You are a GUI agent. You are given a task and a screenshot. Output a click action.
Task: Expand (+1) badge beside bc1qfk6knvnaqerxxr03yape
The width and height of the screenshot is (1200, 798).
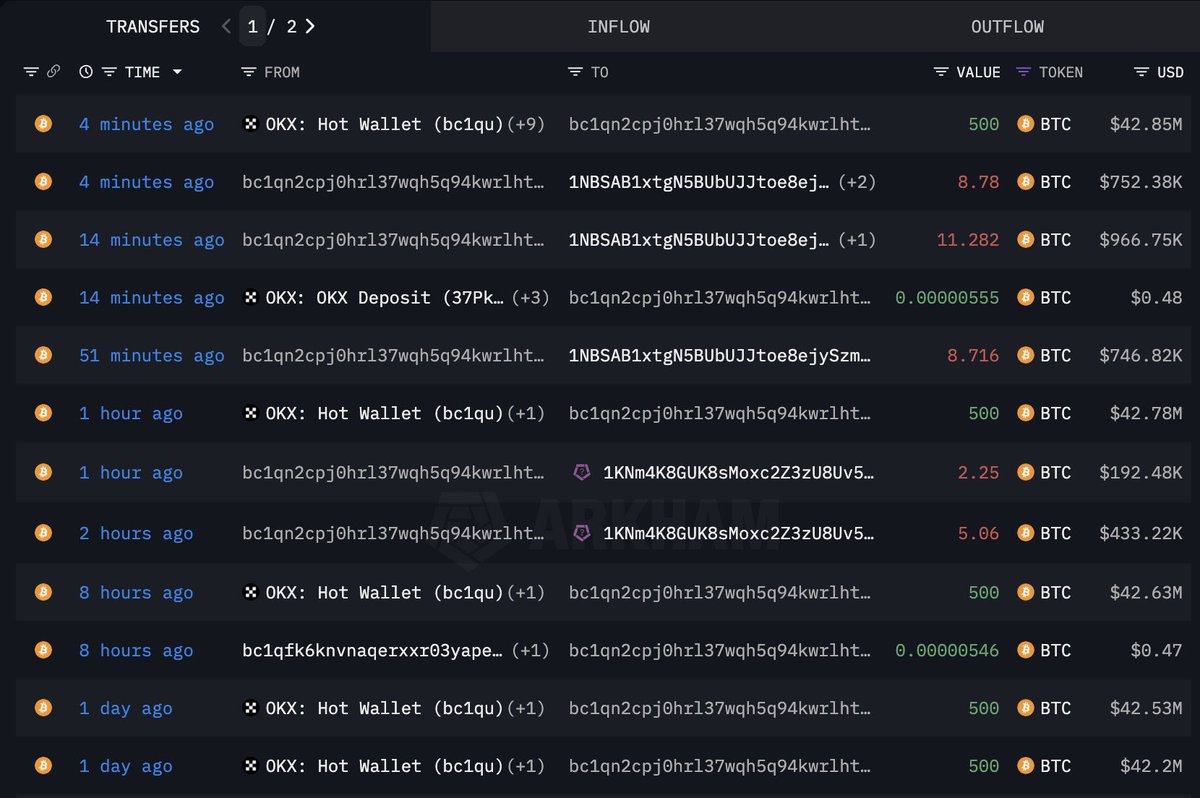pos(530,651)
